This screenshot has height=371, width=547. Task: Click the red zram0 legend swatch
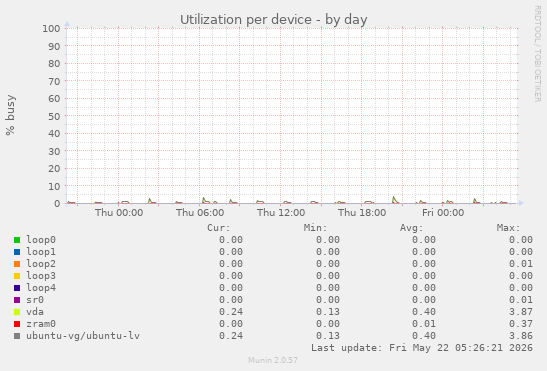tap(17, 324)
